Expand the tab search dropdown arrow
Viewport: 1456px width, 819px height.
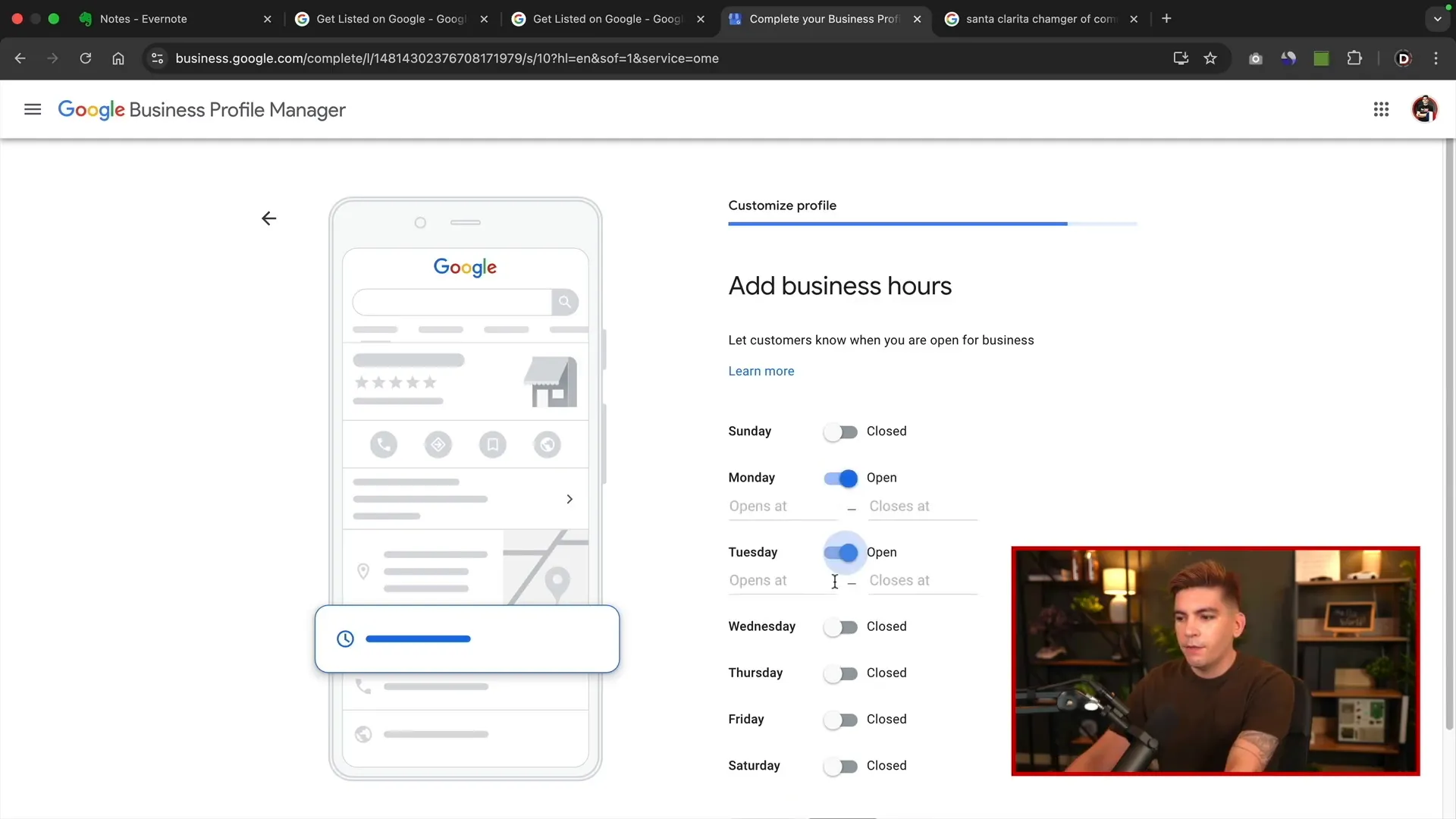coord(1437,19)
